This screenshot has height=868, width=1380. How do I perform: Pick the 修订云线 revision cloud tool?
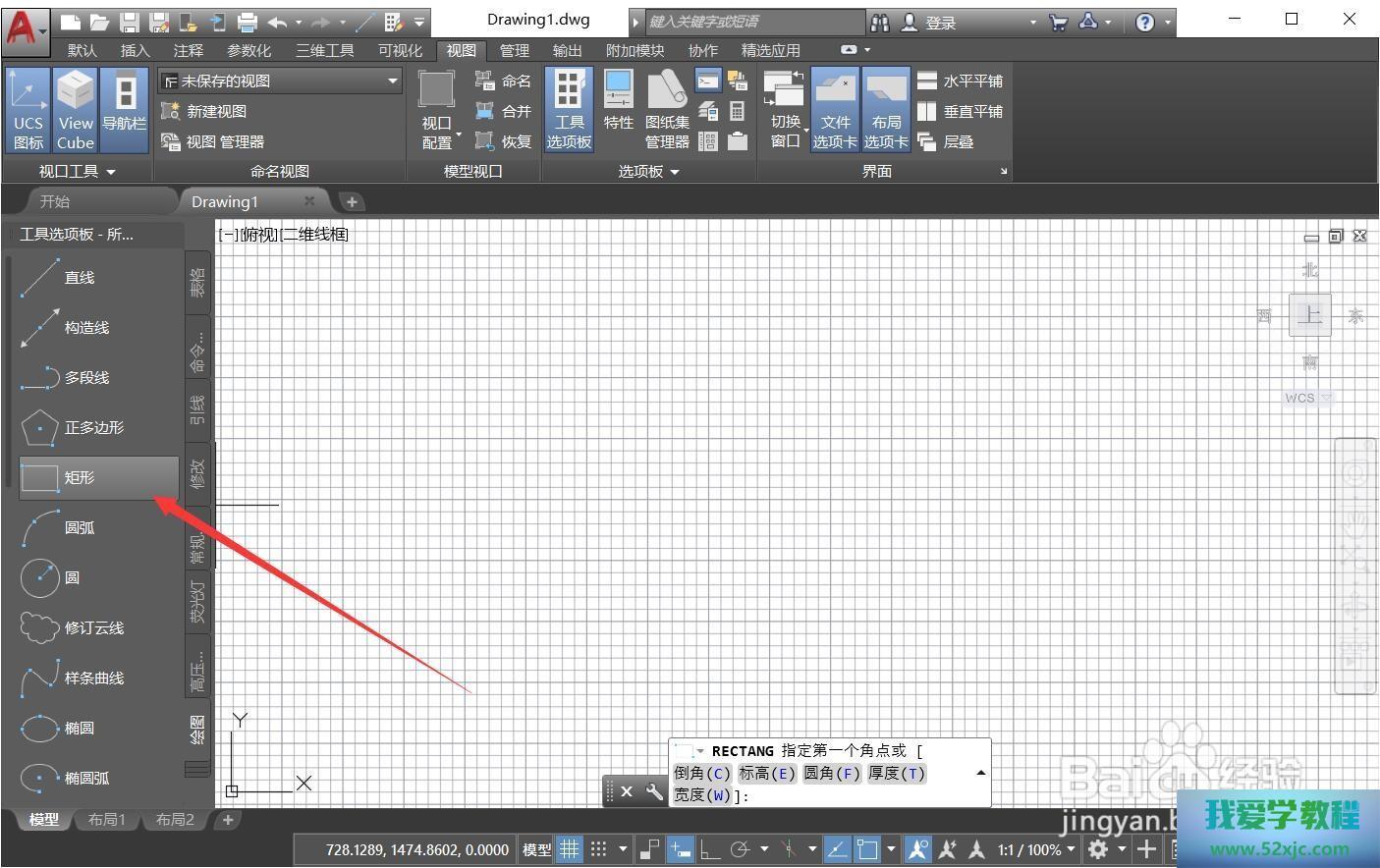93,628
